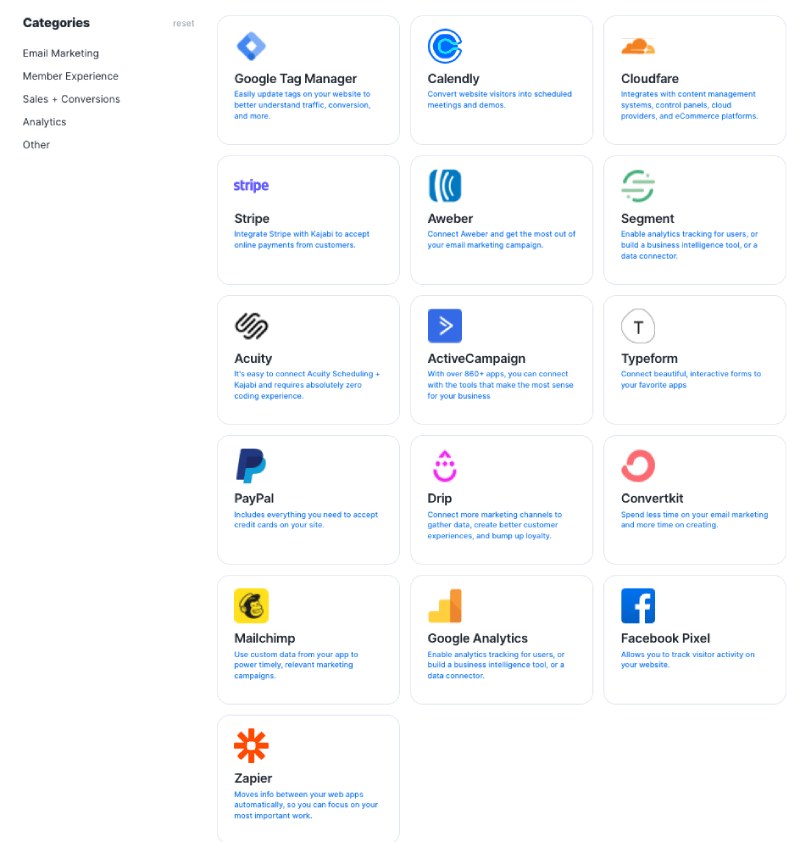Click the Typeform circled T icon
This screenshot has width=800, height=842.
pyautogui.click(x=638, y=326)
